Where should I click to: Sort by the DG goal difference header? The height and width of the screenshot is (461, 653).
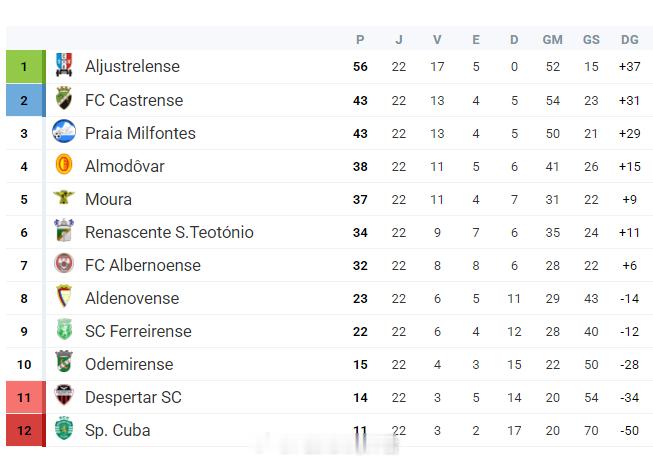[x=630, y=40]
